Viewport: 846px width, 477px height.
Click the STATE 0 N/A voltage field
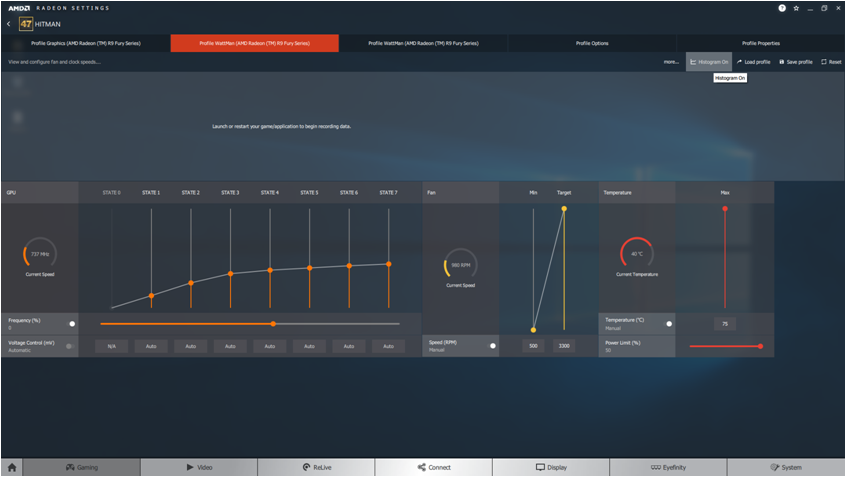pos(112,346)
